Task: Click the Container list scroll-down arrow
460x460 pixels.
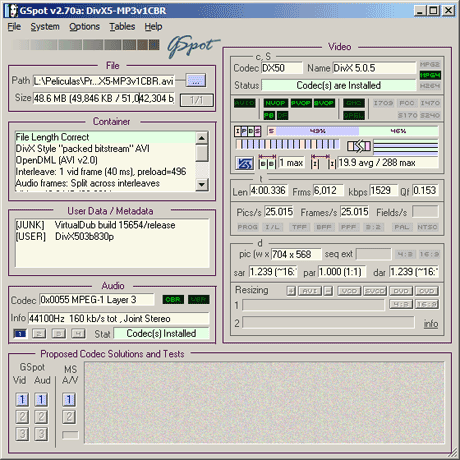Action: [x=202, y=184]
